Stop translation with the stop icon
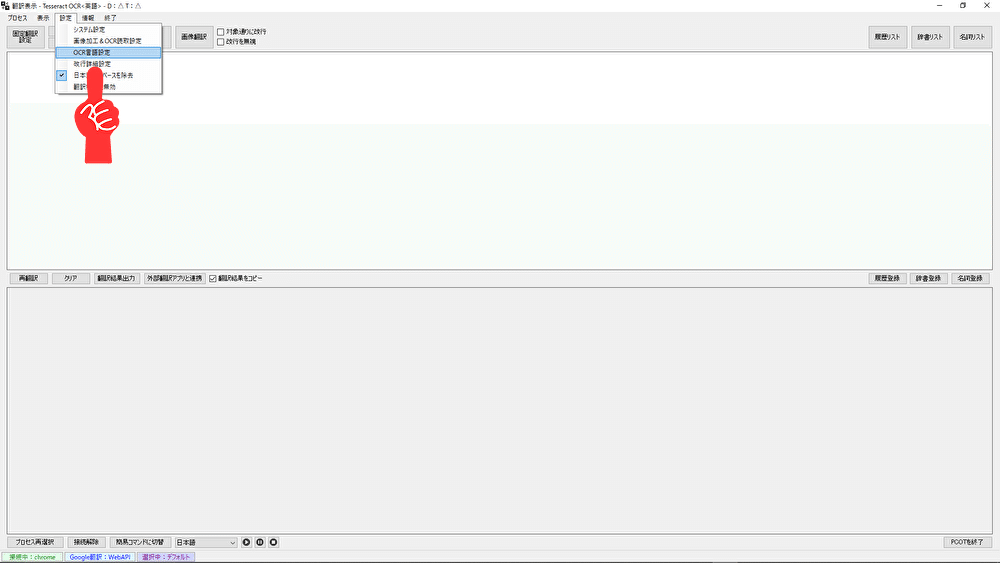Viewport: 1000px width, 563px height. 274,542
